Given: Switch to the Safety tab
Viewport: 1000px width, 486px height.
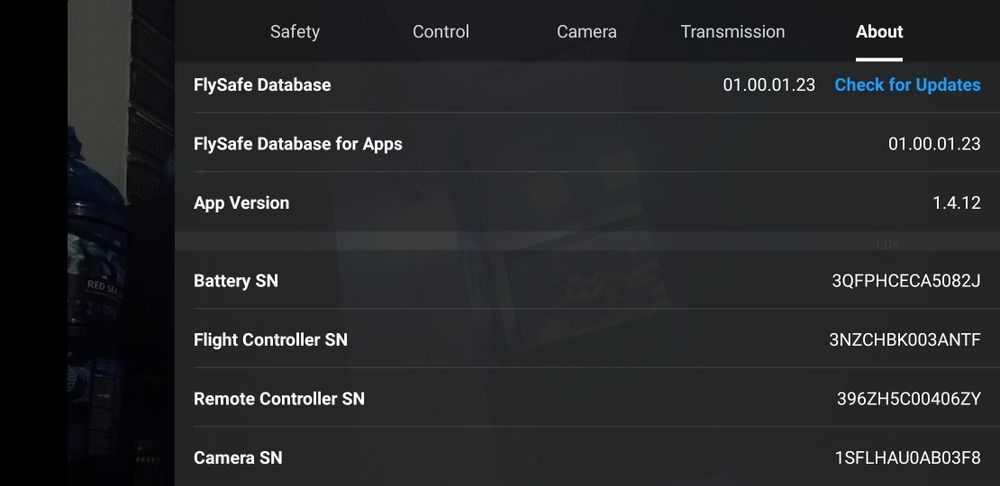Looking at the screenshot, I should coord(295,32).
